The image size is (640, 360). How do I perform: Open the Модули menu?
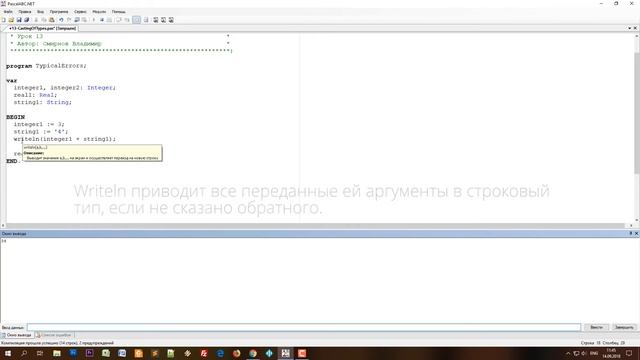click(x=99, y=12)
